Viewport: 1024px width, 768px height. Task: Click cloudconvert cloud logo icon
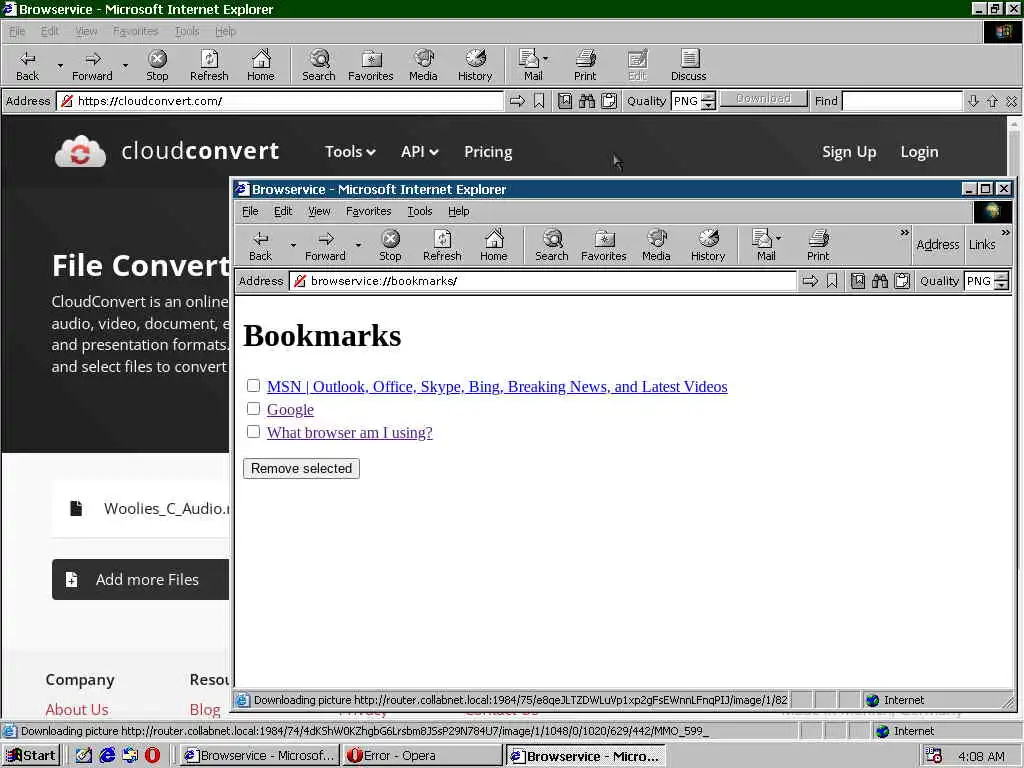click(80, 152)
